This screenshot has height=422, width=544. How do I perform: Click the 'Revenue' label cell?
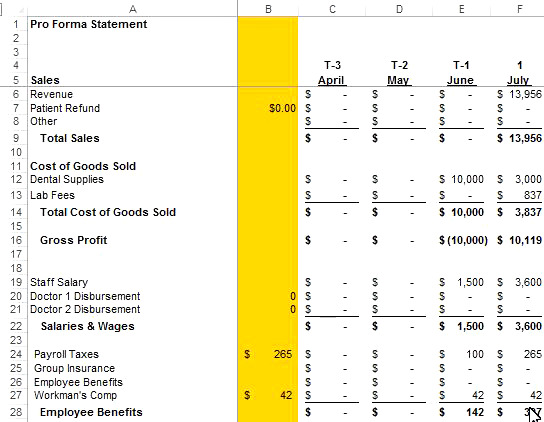pyautogui.click(x=51, y=94)
